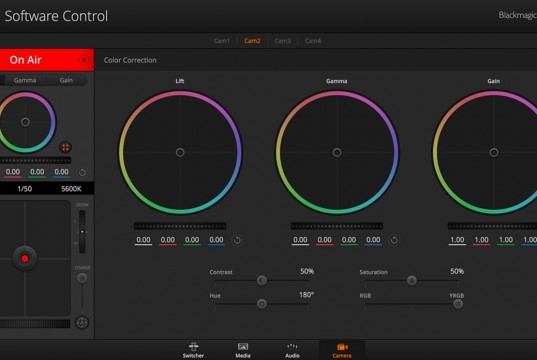Screen dimensions: 537x360
Task: Click the Hue slider handle
Action: 262,304
